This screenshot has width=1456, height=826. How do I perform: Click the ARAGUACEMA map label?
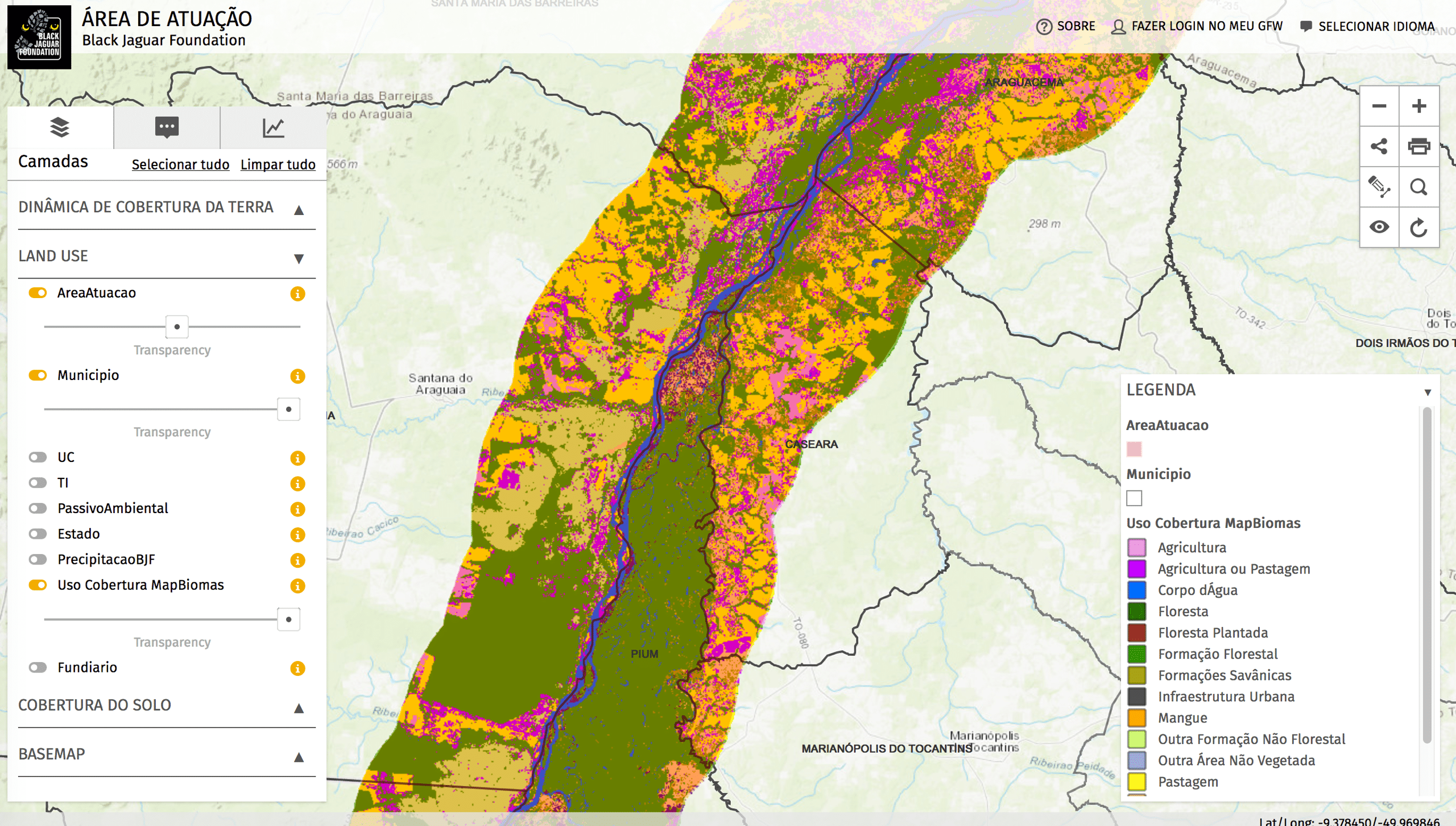pyautogui.click(x=1024, y=82)
